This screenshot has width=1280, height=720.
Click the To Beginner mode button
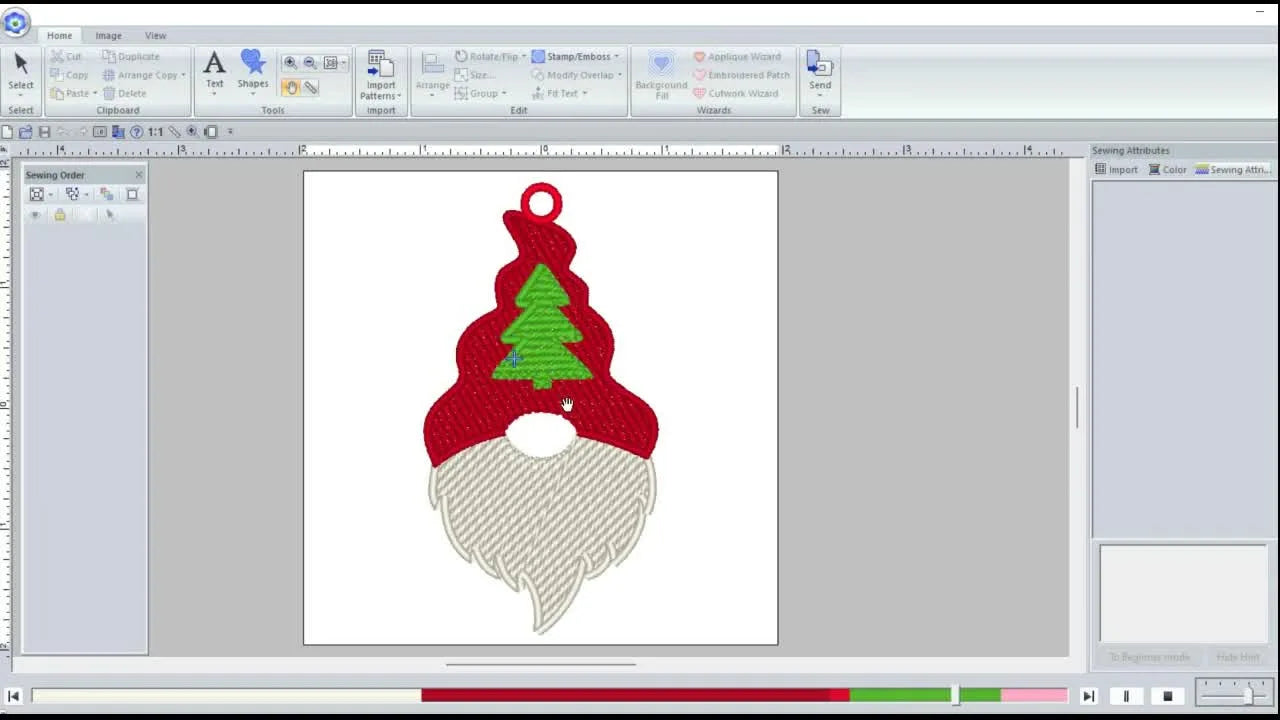pos(1149,657)
